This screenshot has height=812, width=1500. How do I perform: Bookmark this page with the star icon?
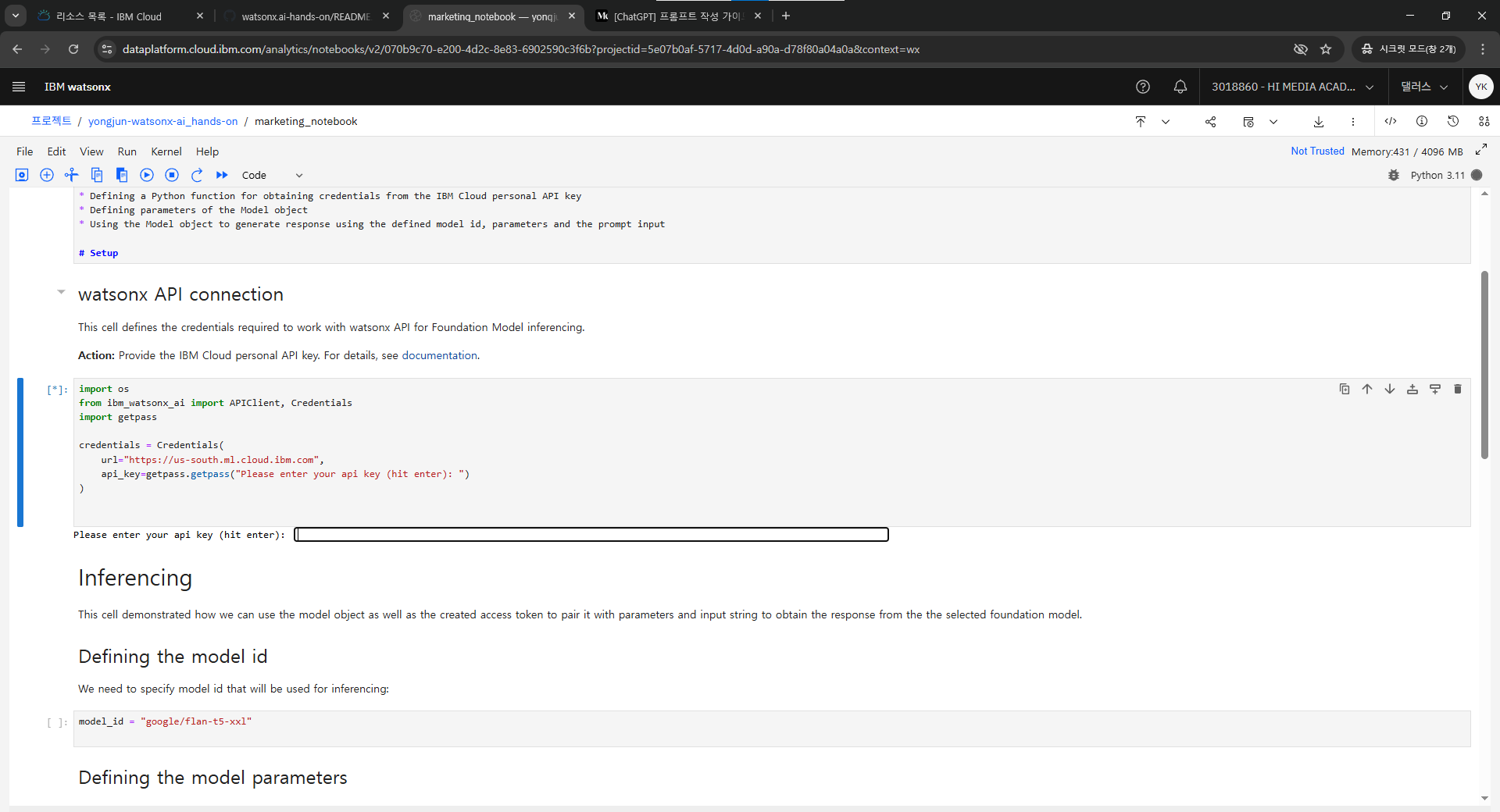pos(1326,49)
